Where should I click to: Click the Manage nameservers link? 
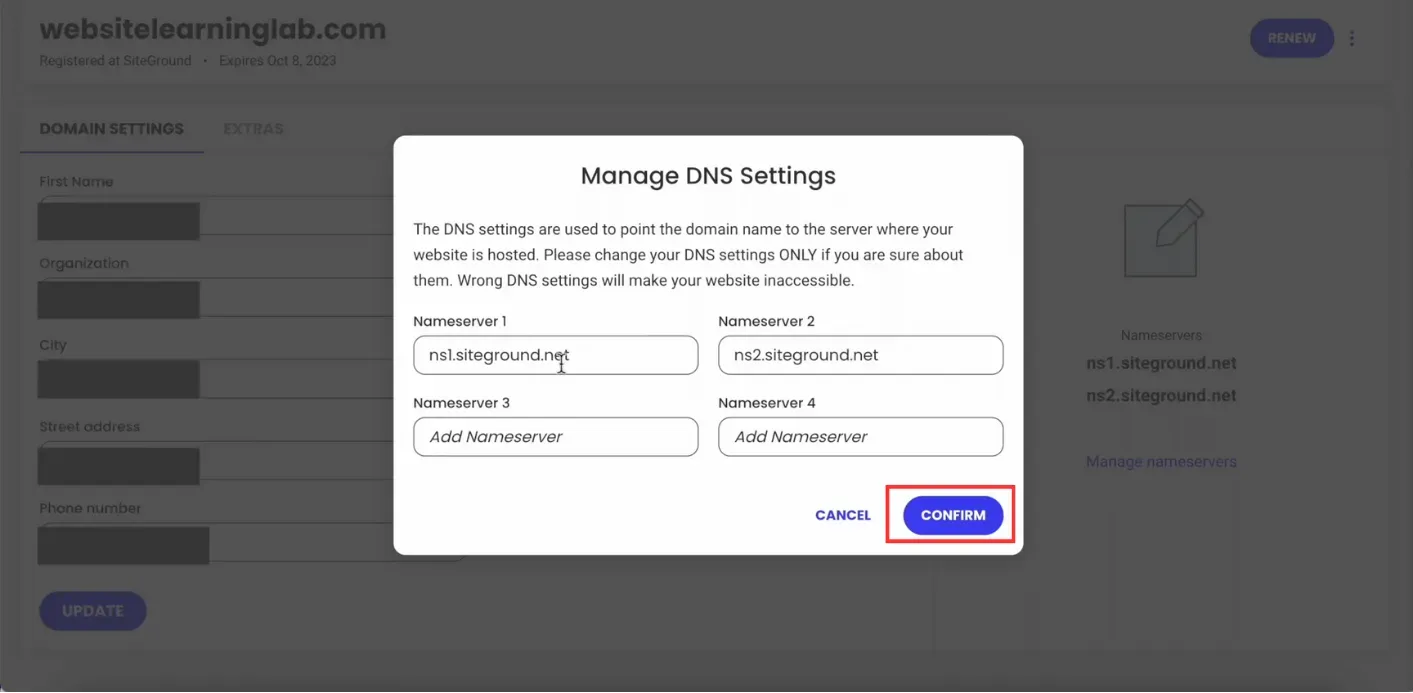click(1161, 462)
